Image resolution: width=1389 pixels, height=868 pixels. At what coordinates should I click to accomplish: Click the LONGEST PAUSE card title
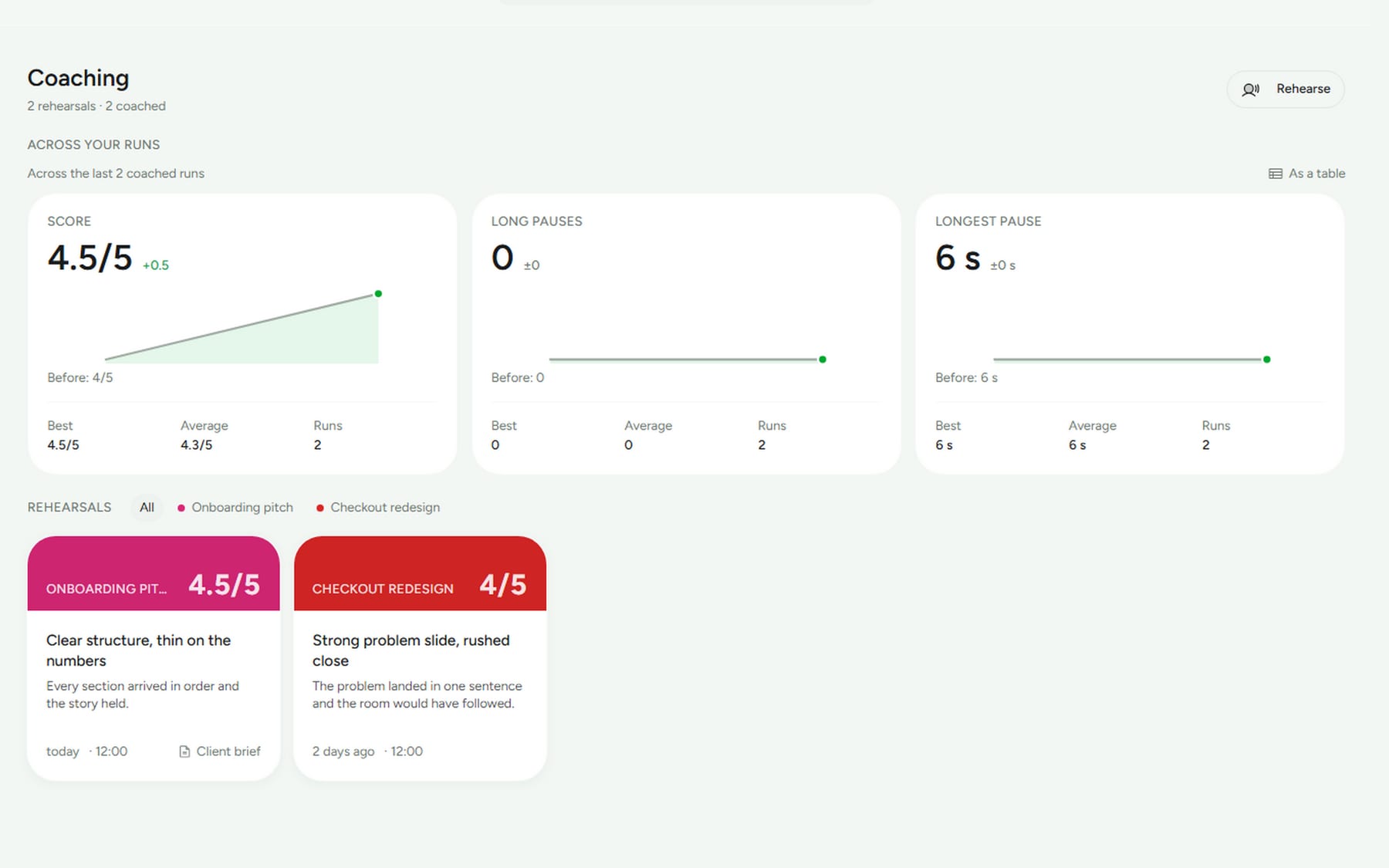pyautogui.click(x=988, y=221)
